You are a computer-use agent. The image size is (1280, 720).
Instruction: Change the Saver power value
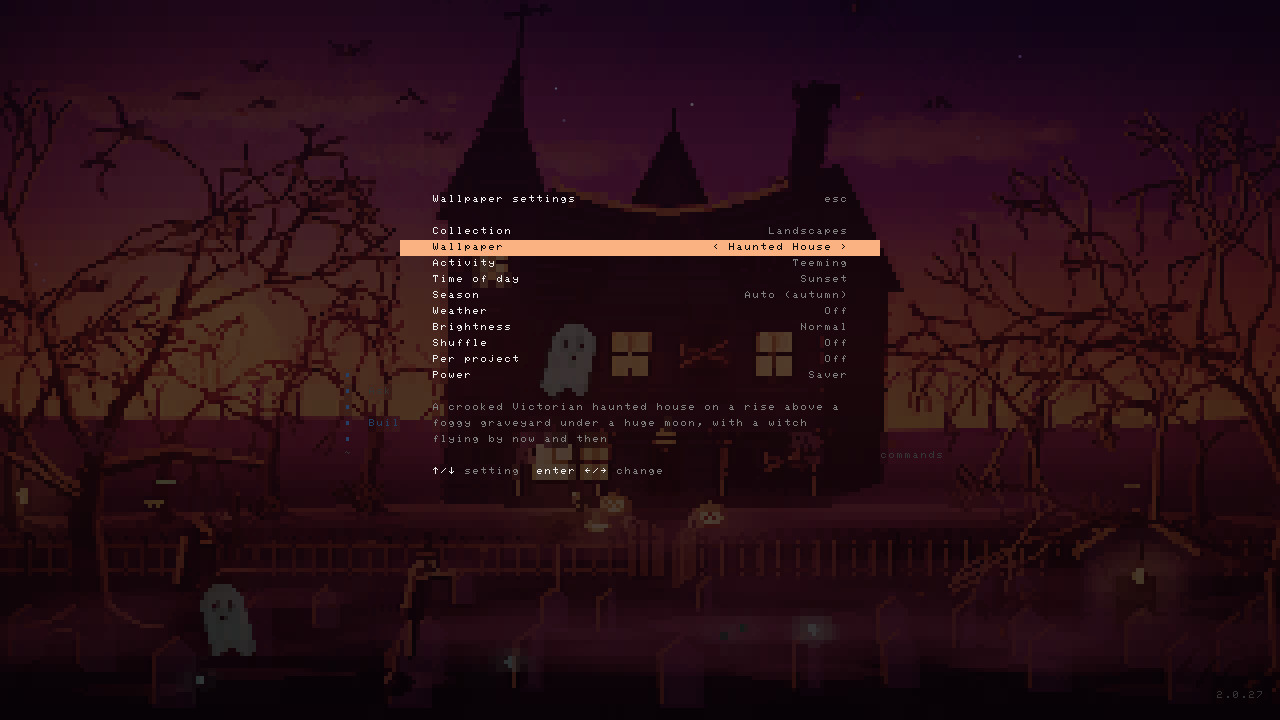pos(828,375)
